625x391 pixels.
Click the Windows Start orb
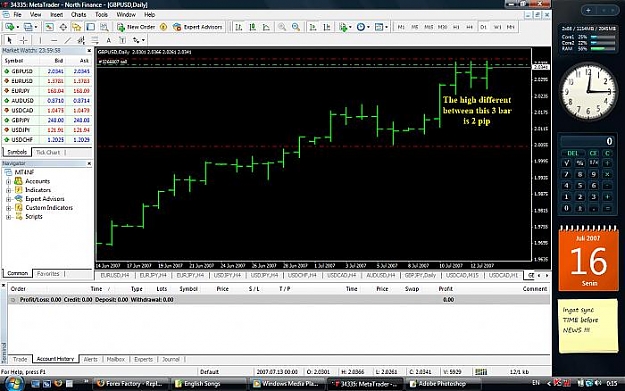[x=14, y=383]
